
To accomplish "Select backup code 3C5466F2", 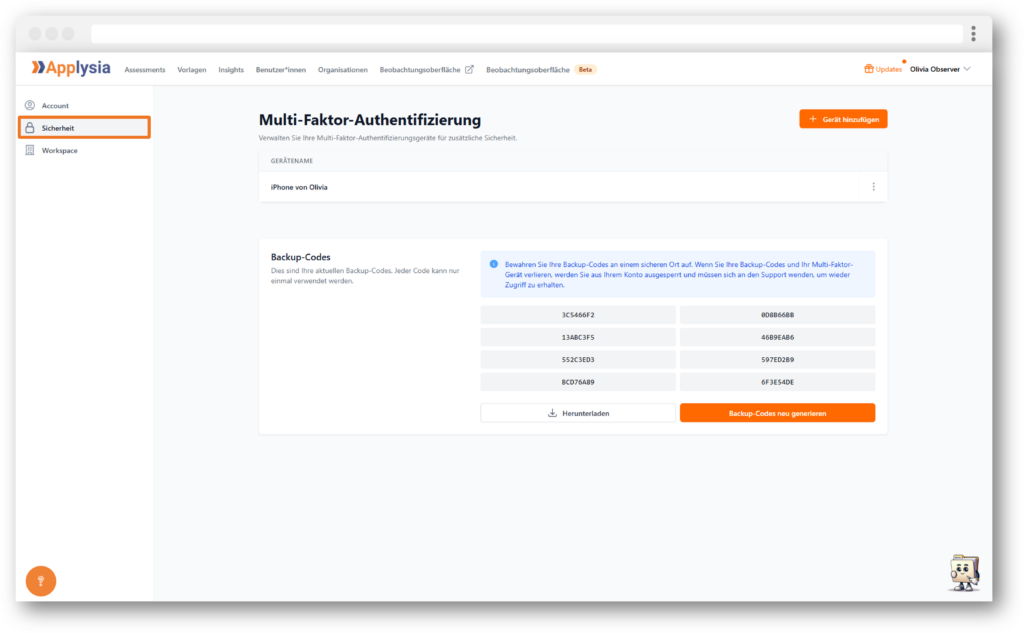I will pyautogui.click(x=578, y=315).
